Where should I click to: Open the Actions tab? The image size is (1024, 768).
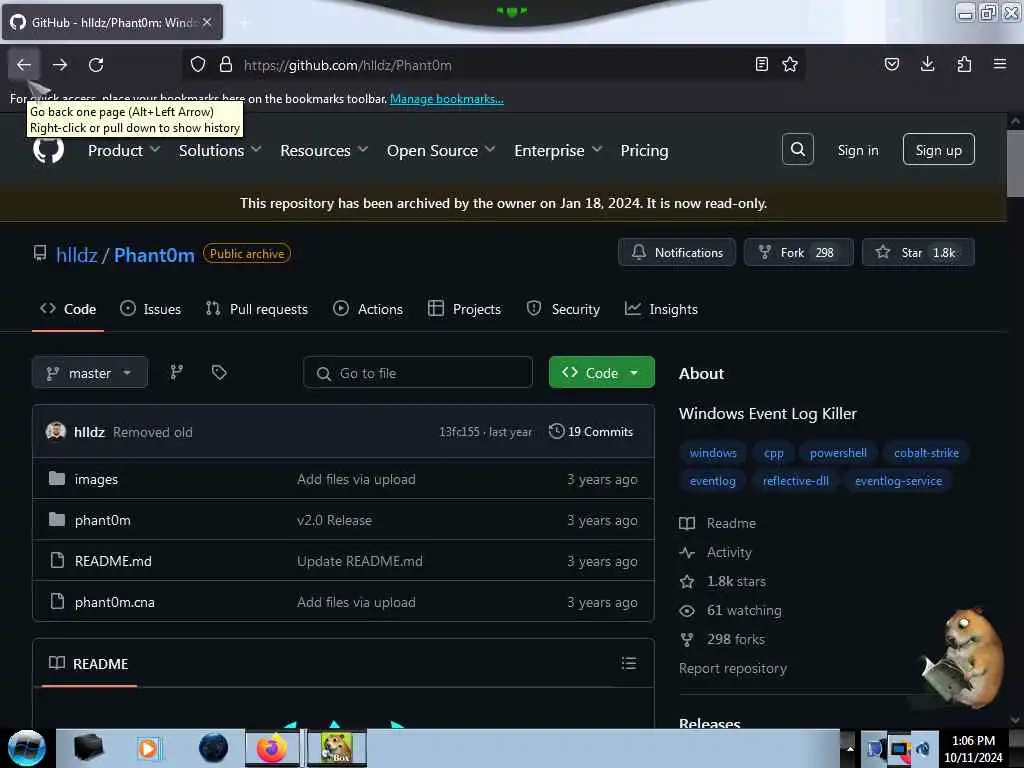pyautogui.click(x=368, y=309)
